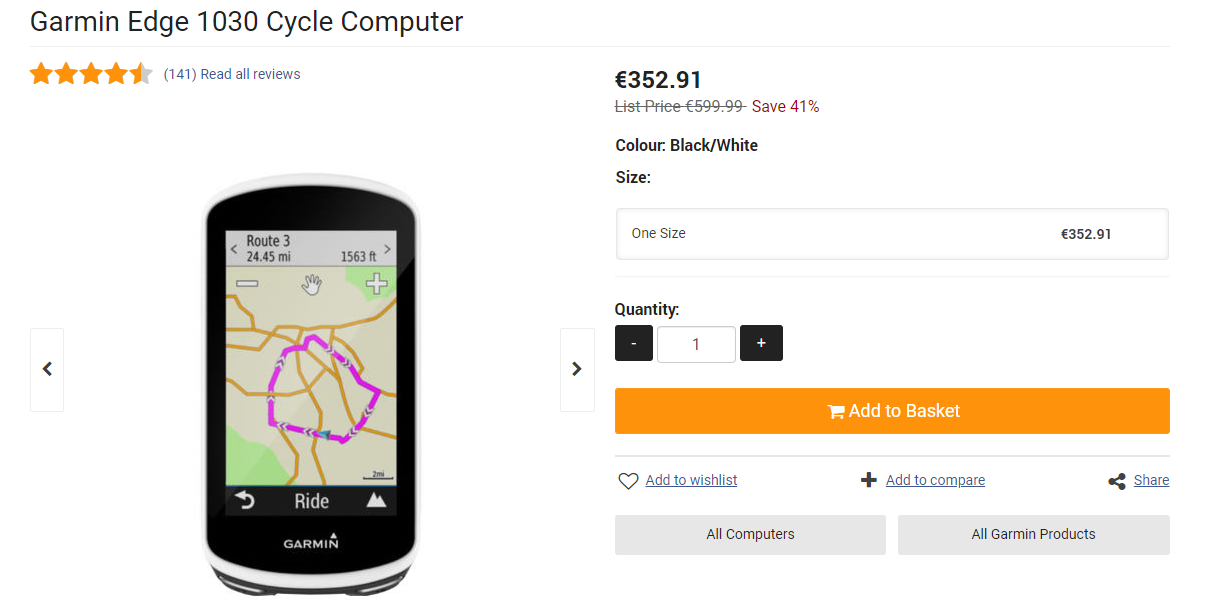Viewport: 1218px width, 614px height.
Task: Show next product image arrow
Action: [577, 369]
